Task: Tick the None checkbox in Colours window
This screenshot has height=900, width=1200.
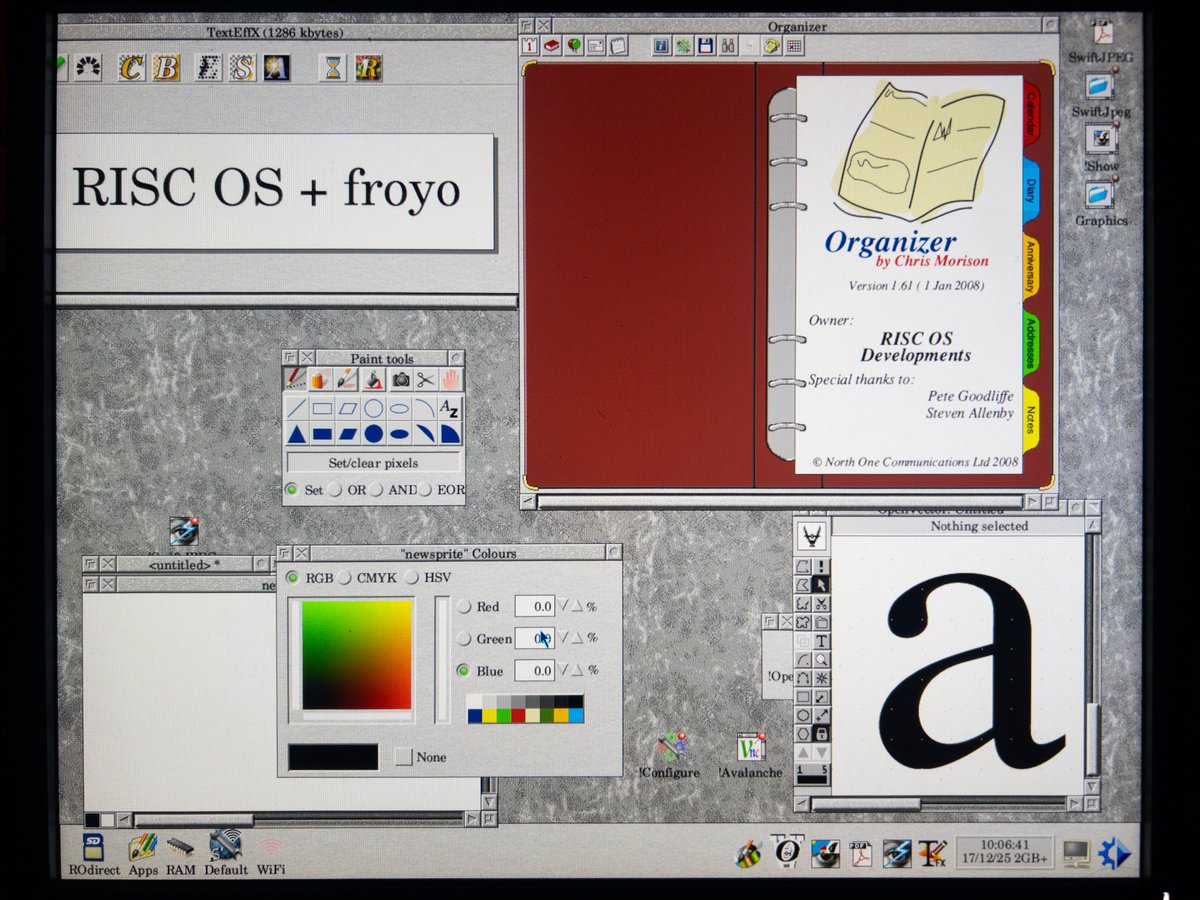Action: click(403, 757)
